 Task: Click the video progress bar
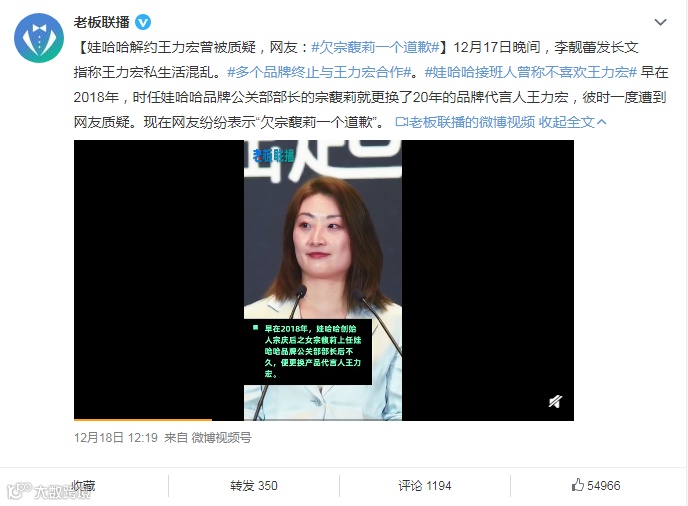[324, 420]
